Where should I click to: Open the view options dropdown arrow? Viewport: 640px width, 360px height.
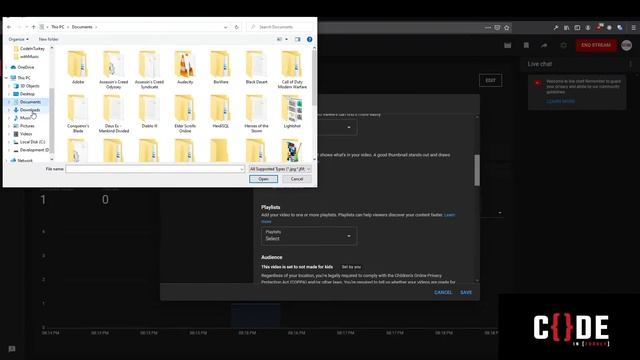[287, 39]
